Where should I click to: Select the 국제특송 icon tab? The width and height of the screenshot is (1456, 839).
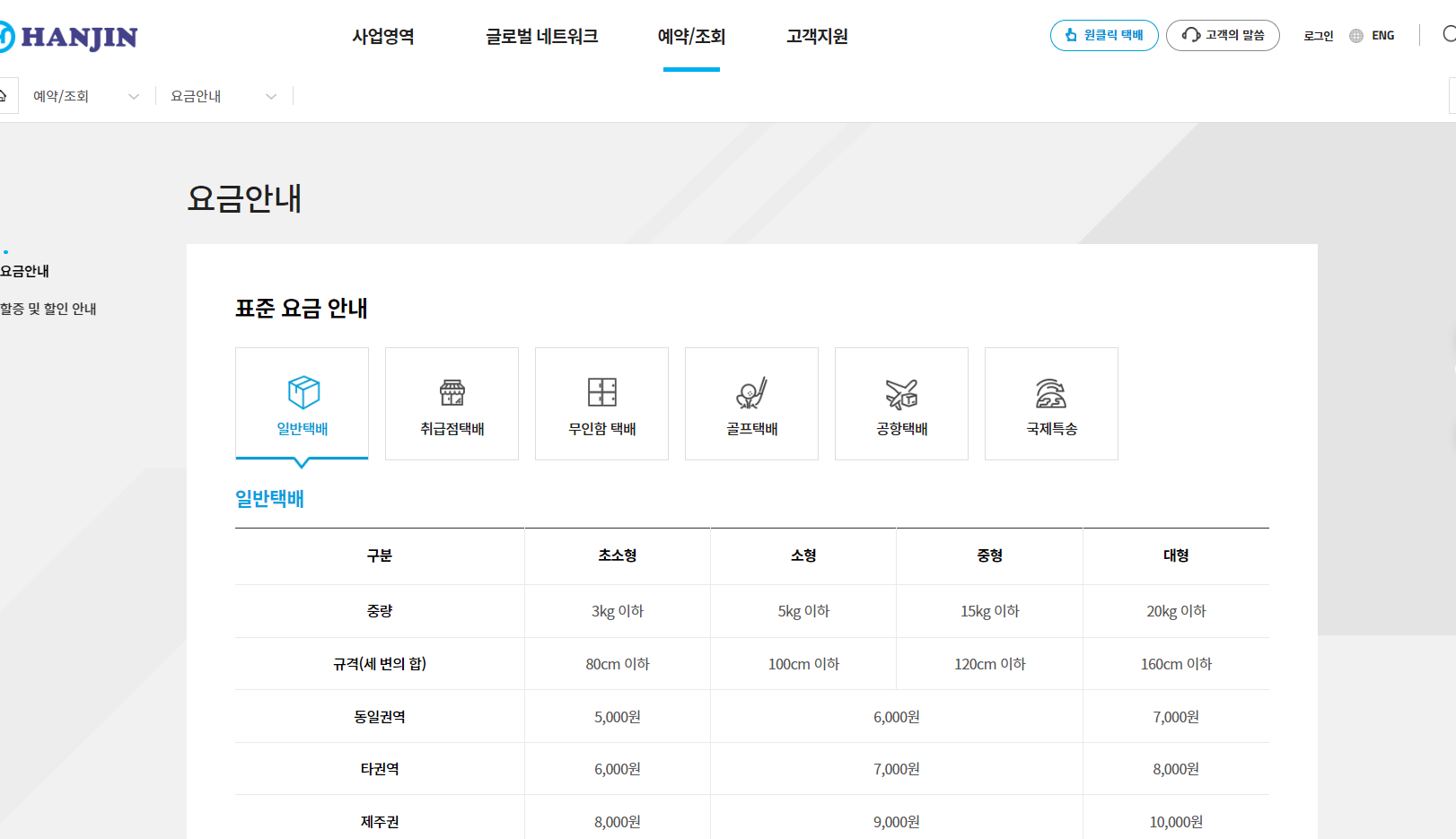(x=1051, y=404)
